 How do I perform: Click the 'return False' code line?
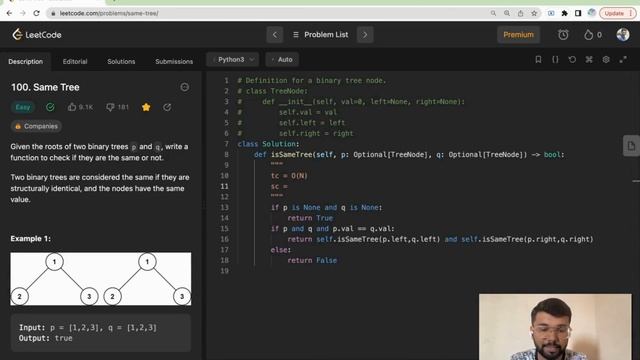(x=312, y=260)
